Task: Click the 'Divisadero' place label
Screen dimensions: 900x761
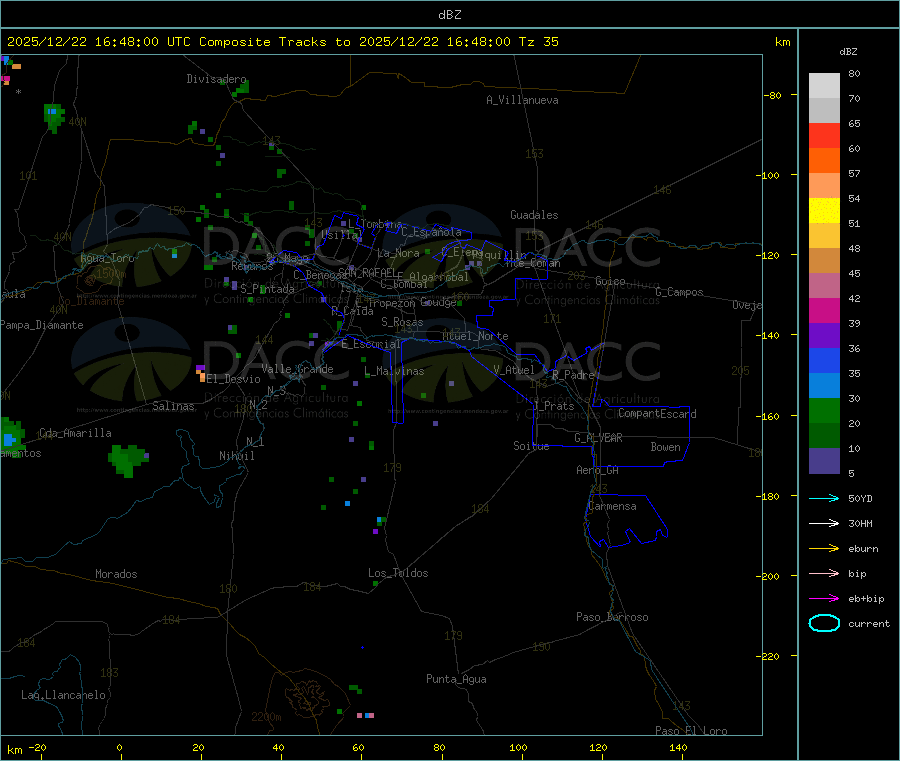Action: coord(216,79)
